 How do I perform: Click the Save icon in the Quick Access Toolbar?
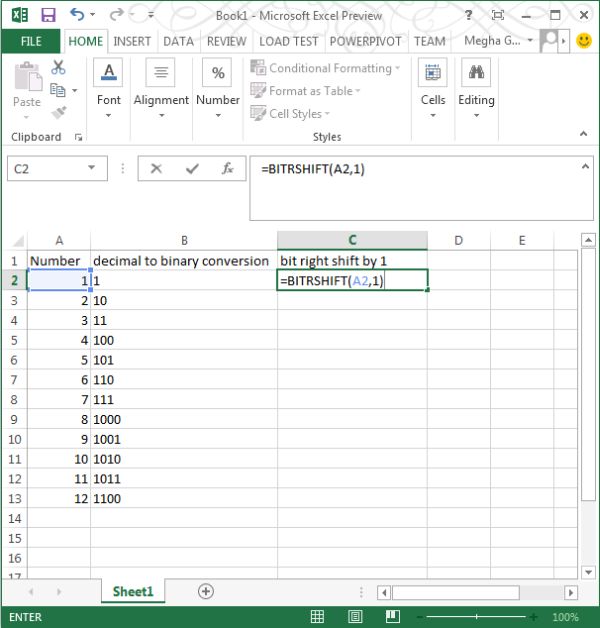pyautogui.click(x=48, y=16)
